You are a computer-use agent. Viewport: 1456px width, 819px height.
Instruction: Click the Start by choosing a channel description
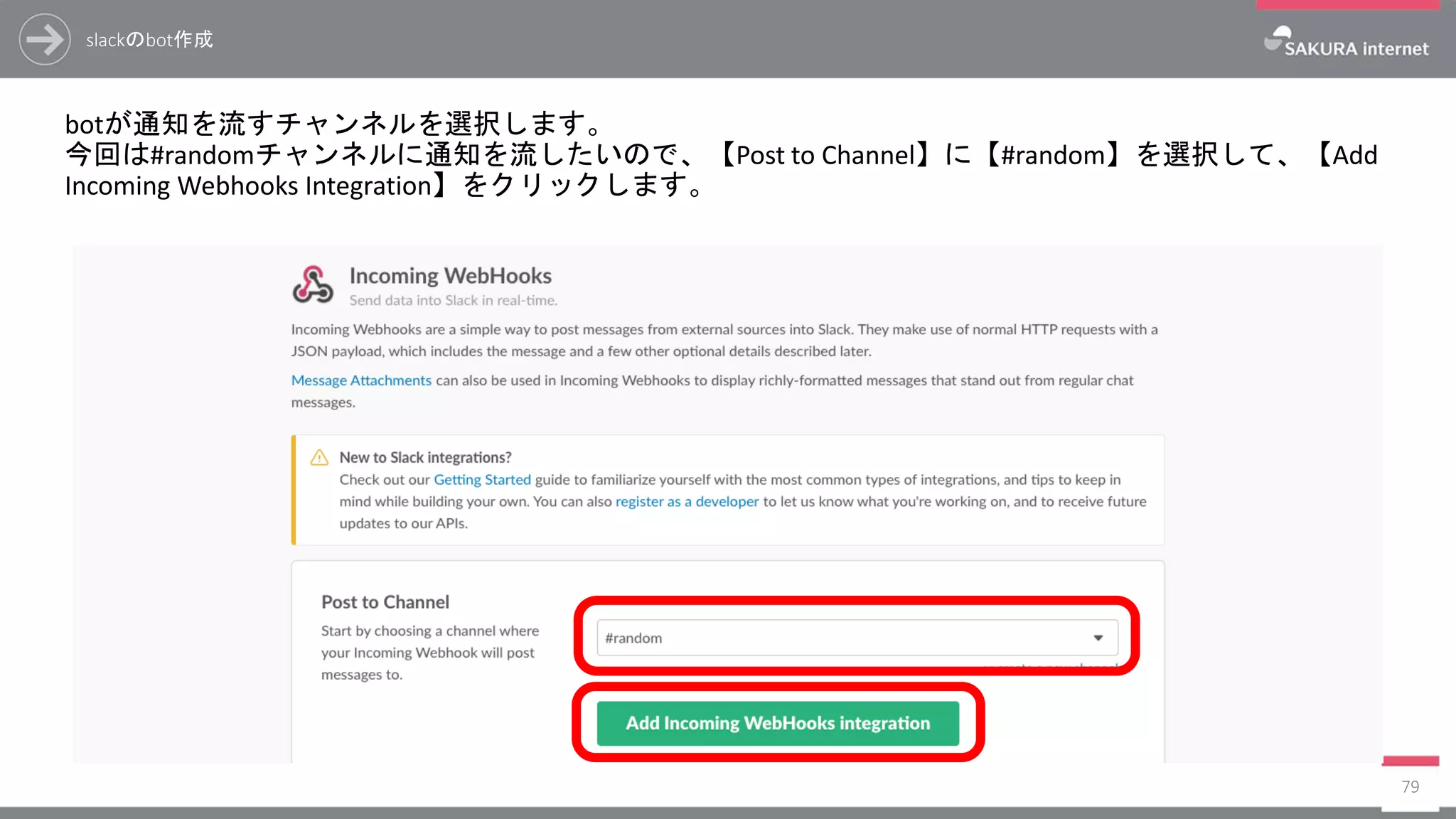[x=430, y=653]
